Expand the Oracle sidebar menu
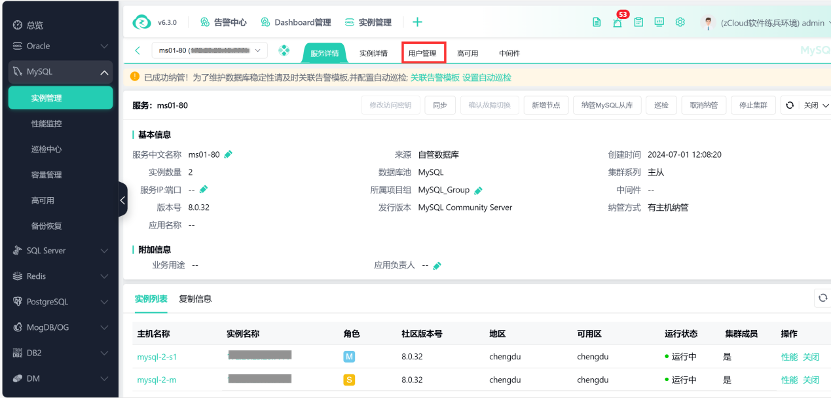The width and height of the screenshot is (832, 398). click(x=105, y=46)
